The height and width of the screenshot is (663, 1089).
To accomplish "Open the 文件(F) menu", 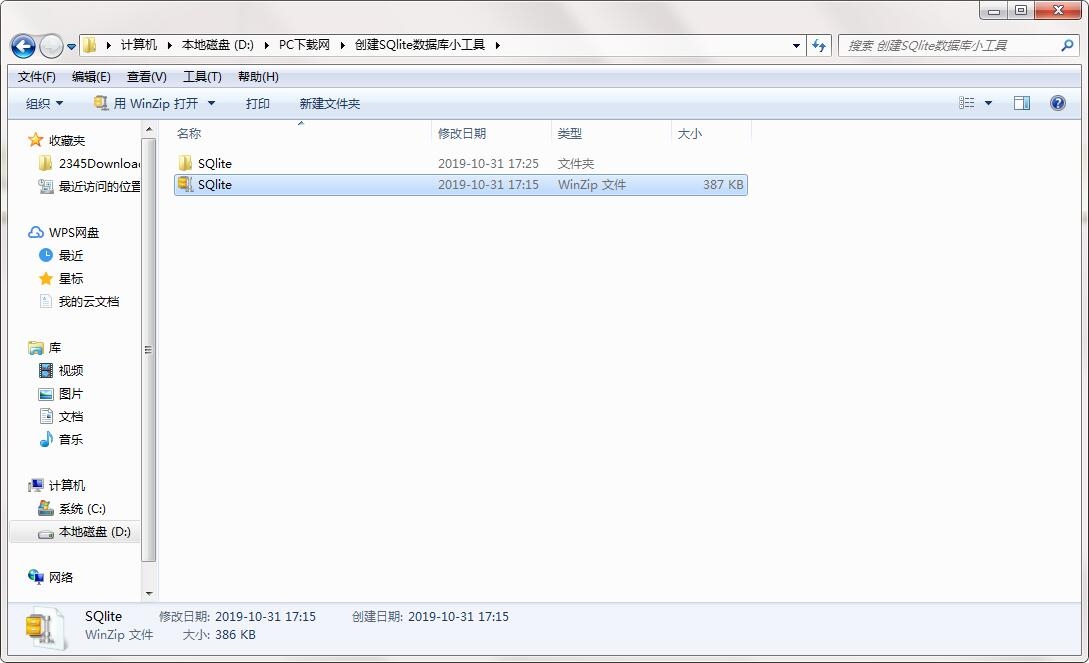I will point(37,76).
